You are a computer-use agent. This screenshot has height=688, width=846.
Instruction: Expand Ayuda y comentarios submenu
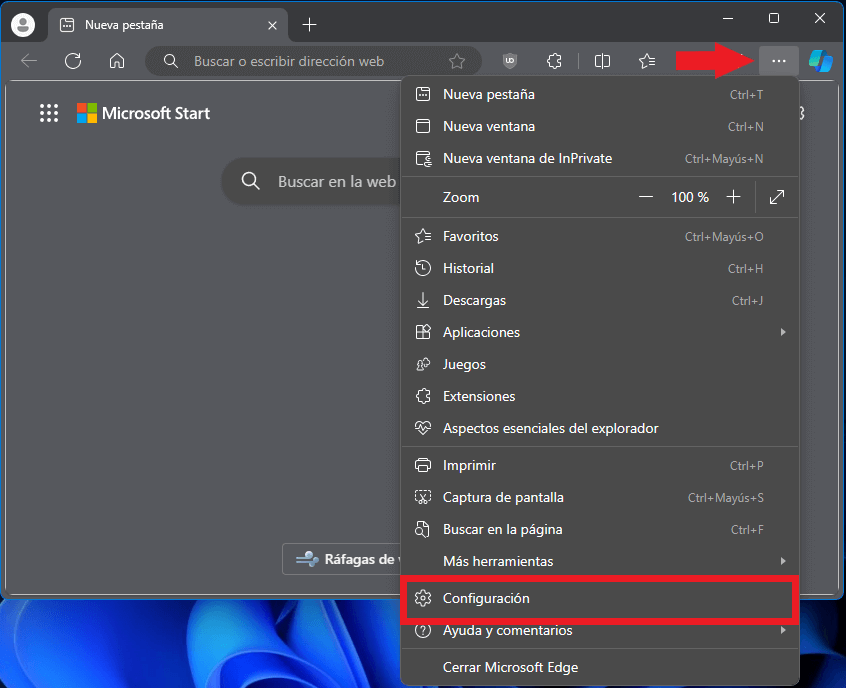click(x=600, y=631)
